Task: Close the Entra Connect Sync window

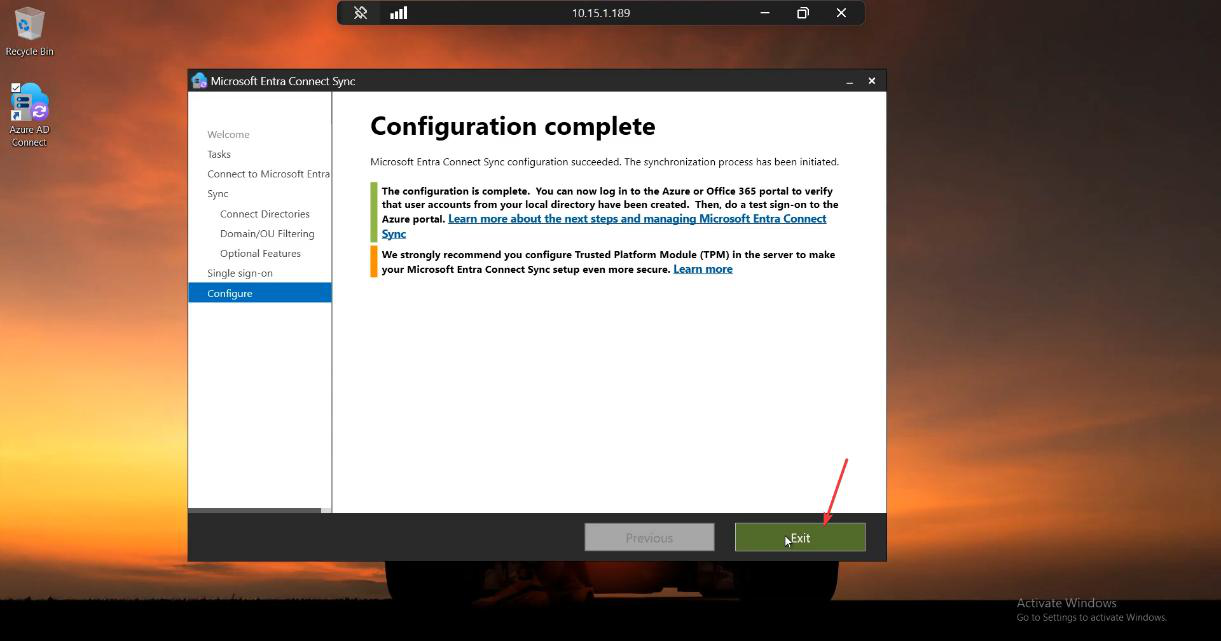Action: click(872, 81)
